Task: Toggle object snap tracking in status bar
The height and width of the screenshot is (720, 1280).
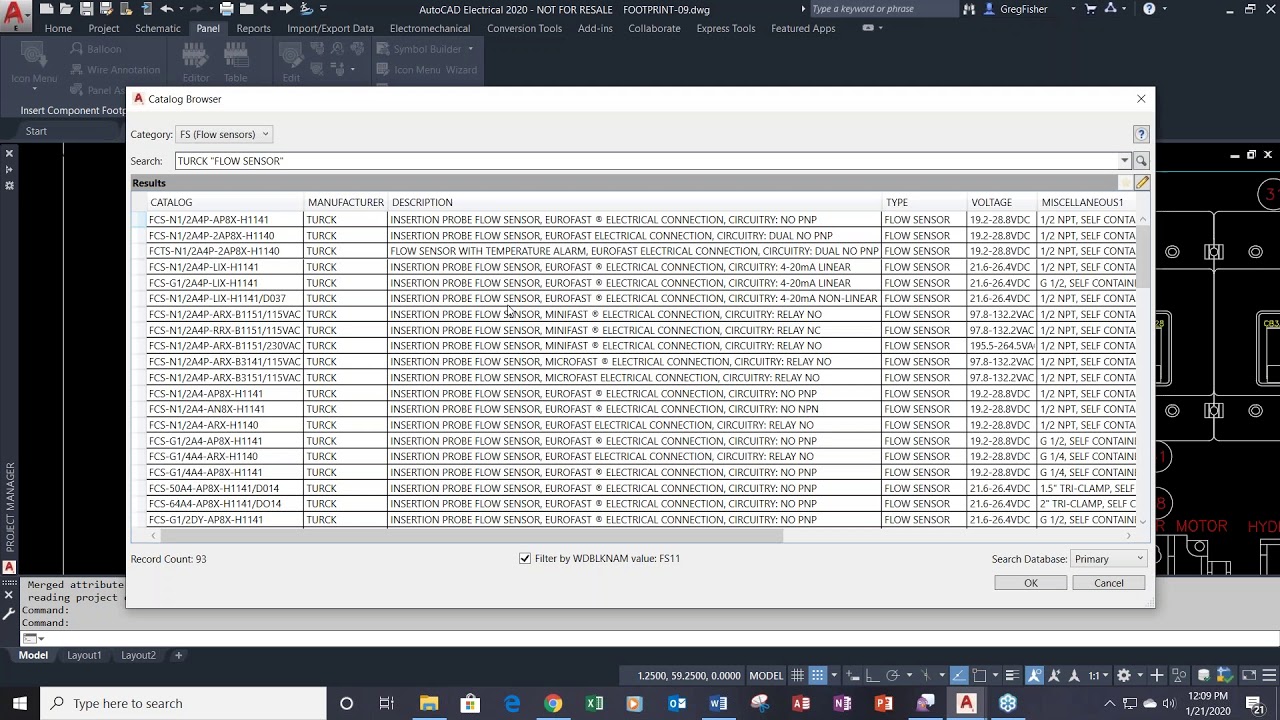Action: coord(959,675)
